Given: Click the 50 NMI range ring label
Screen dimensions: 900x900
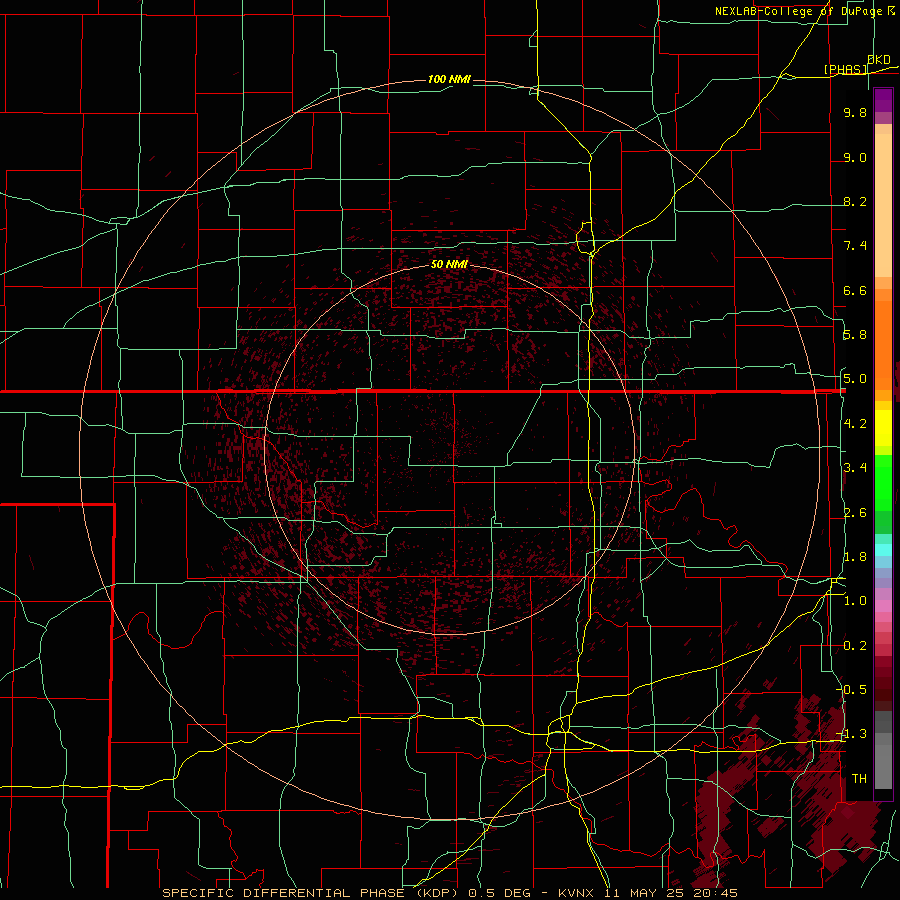Looking at the screenshot, I should point(449,264).
